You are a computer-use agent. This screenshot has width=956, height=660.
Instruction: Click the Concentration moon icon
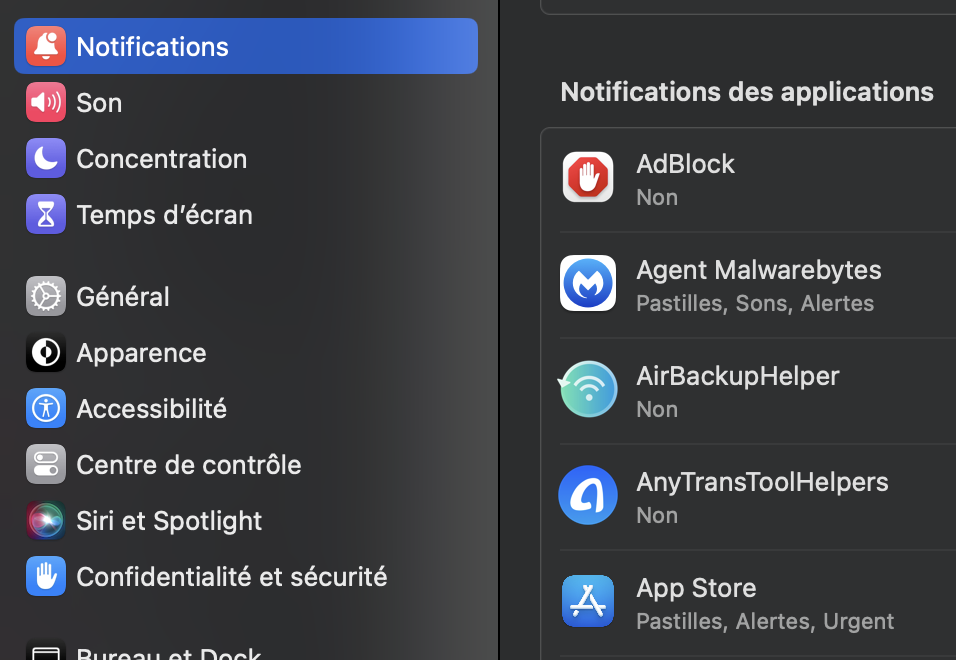pyautogui.click(x=46, y=158)
